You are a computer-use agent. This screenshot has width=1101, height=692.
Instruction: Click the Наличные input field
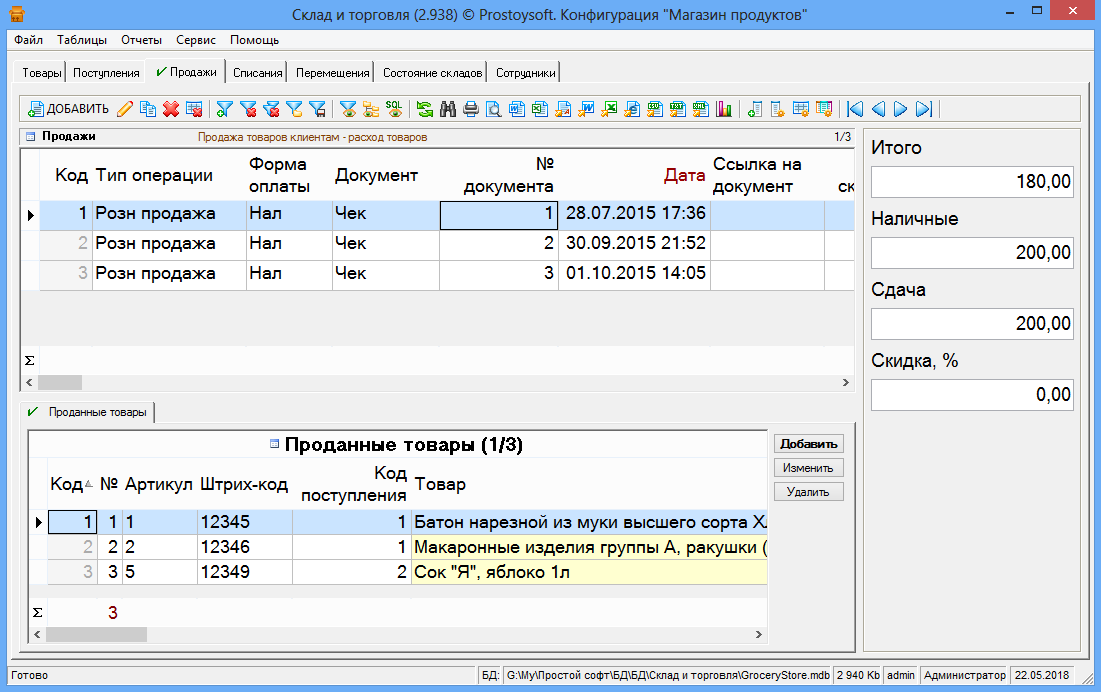pyautogui.click(x=972, y=253)
